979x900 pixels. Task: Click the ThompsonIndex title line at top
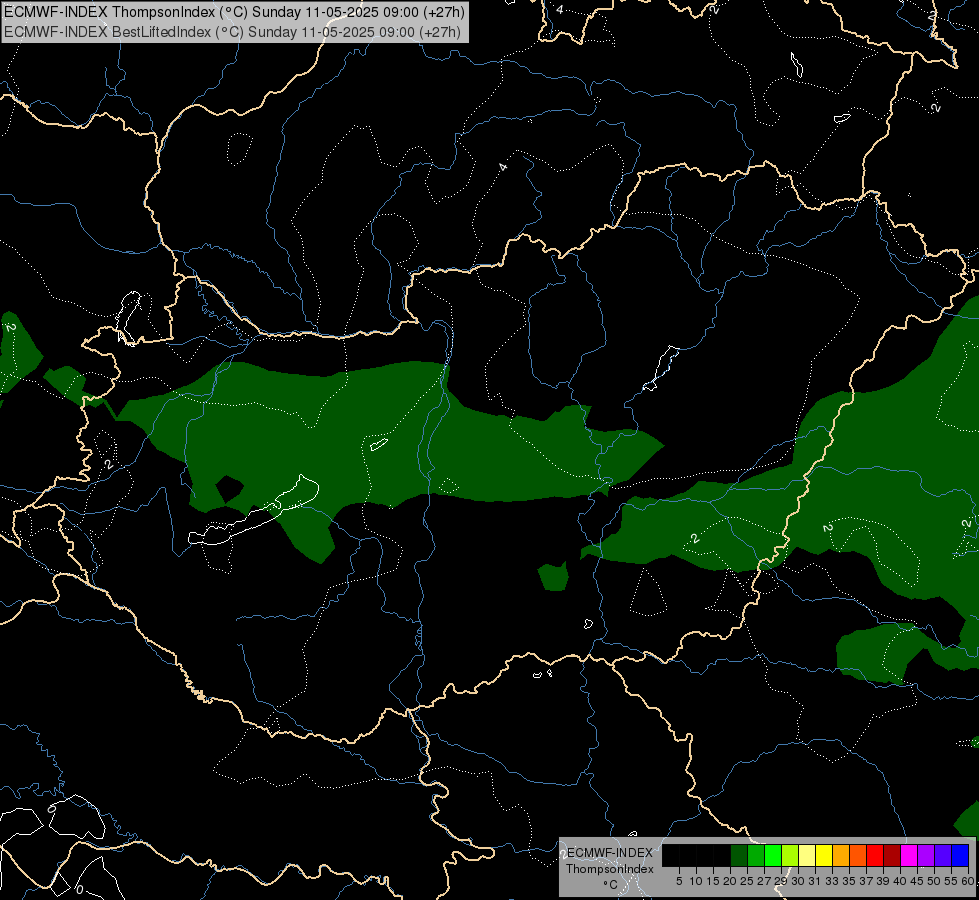[x=234, y=12]
